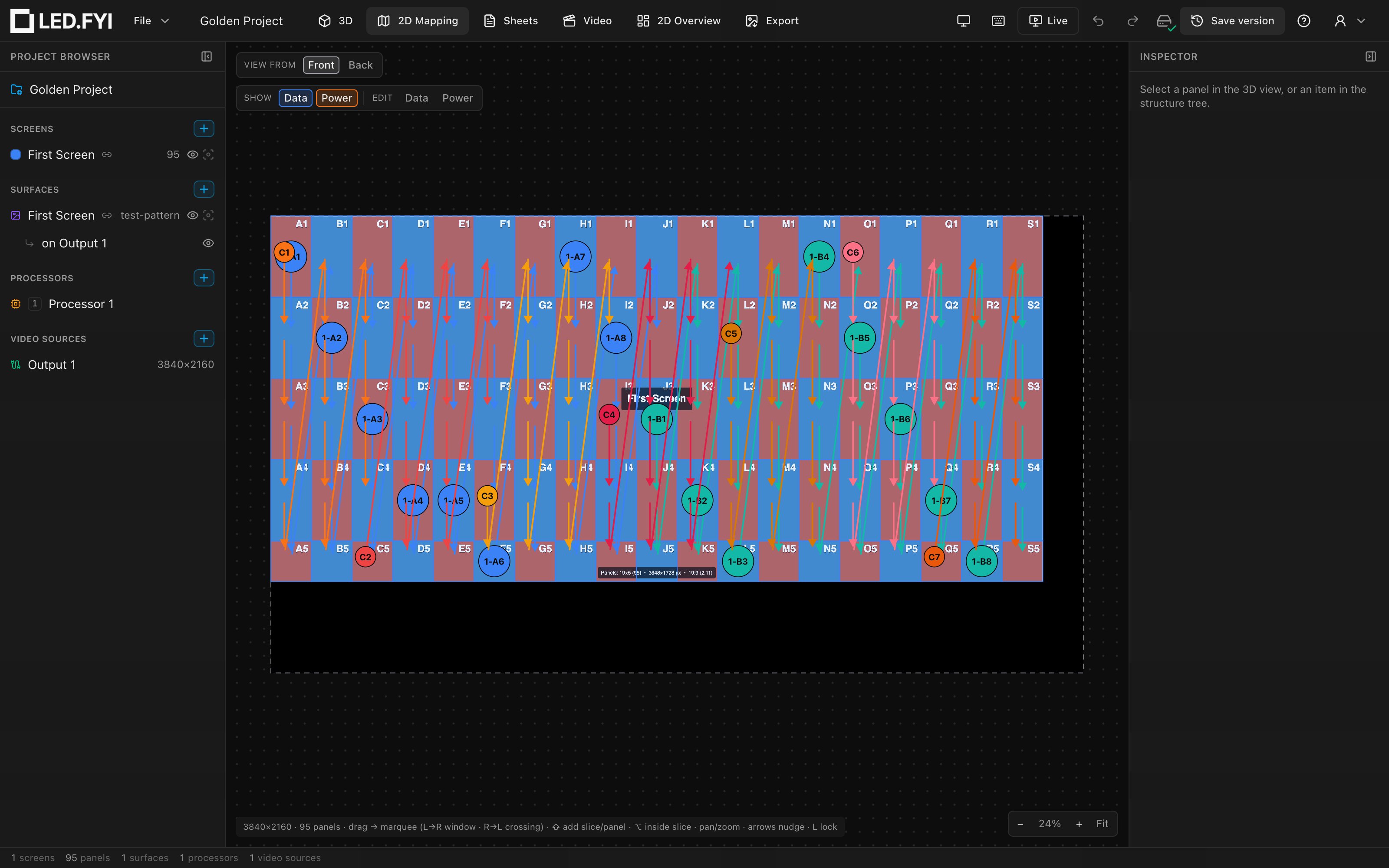Open the File dropdown menu
The image size is (1389, 868).
click(x=151, y=21)
